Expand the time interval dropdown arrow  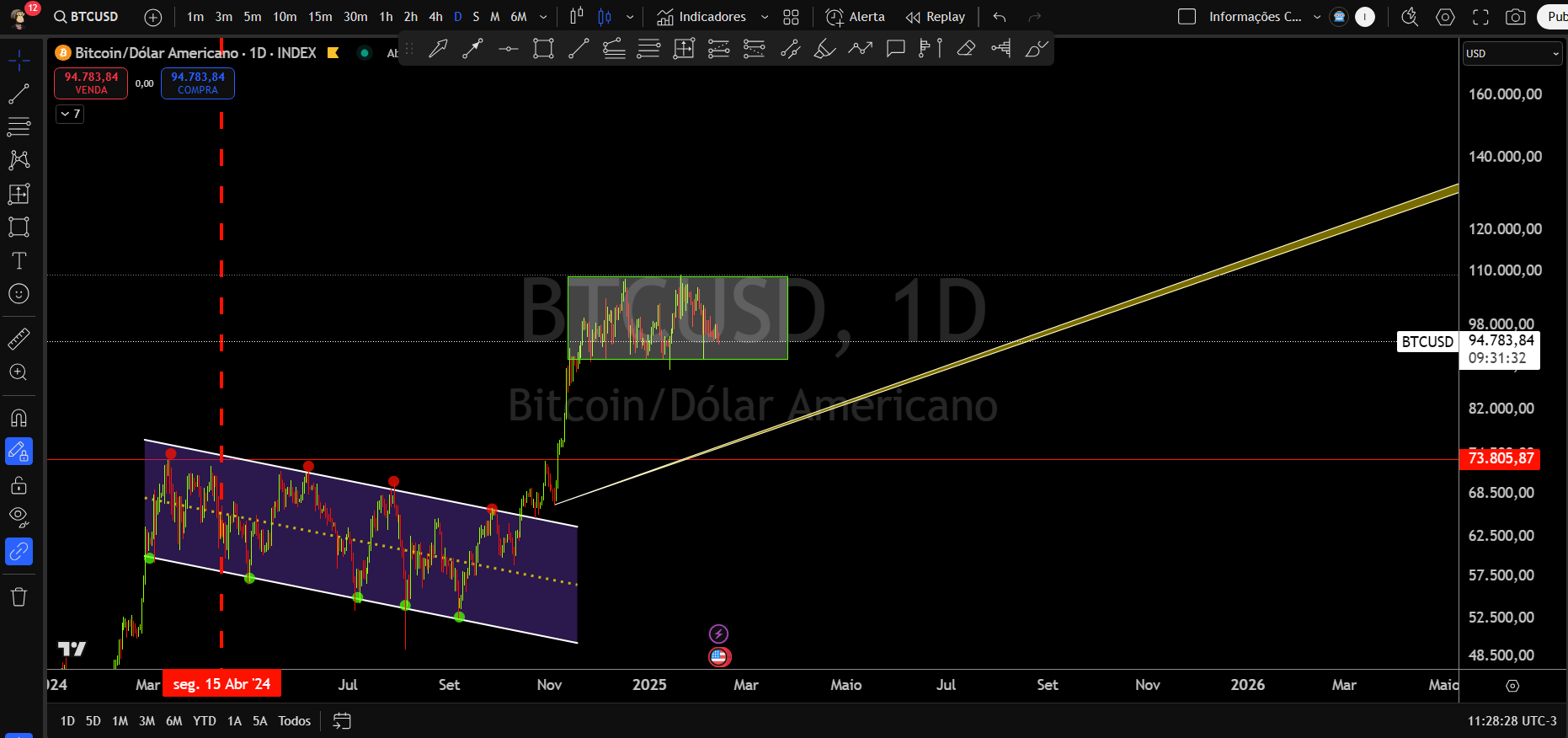(543, 17)
